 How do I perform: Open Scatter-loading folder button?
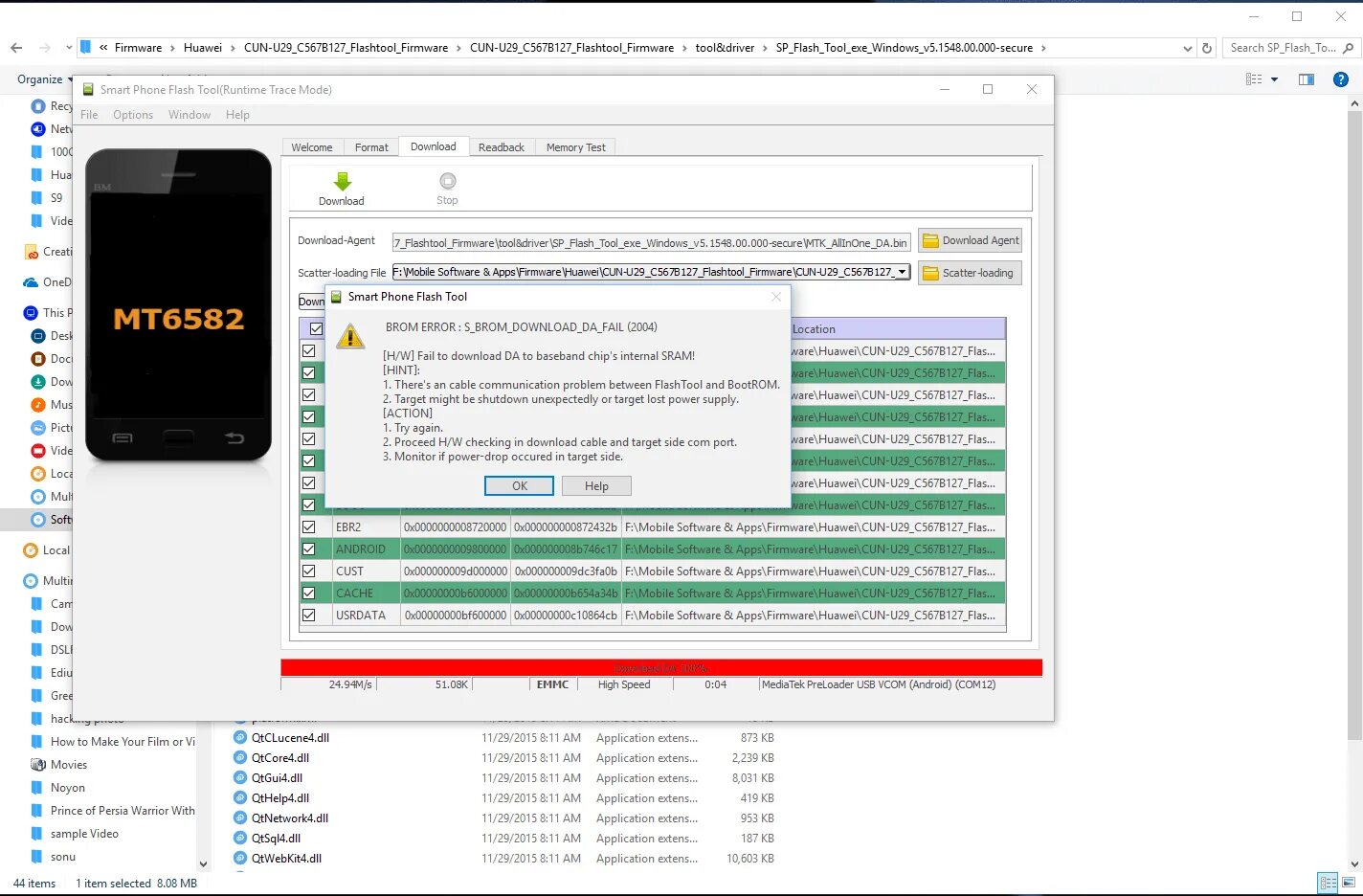[970, 273]
